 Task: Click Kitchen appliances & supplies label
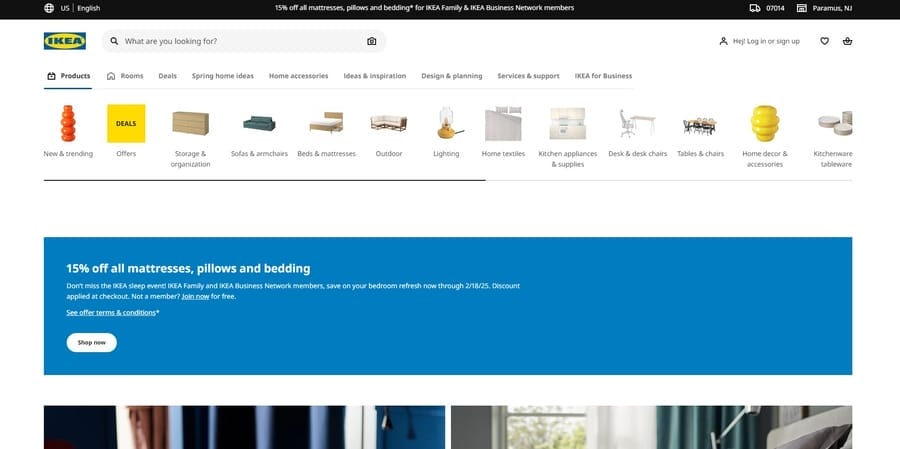(568, 159)
